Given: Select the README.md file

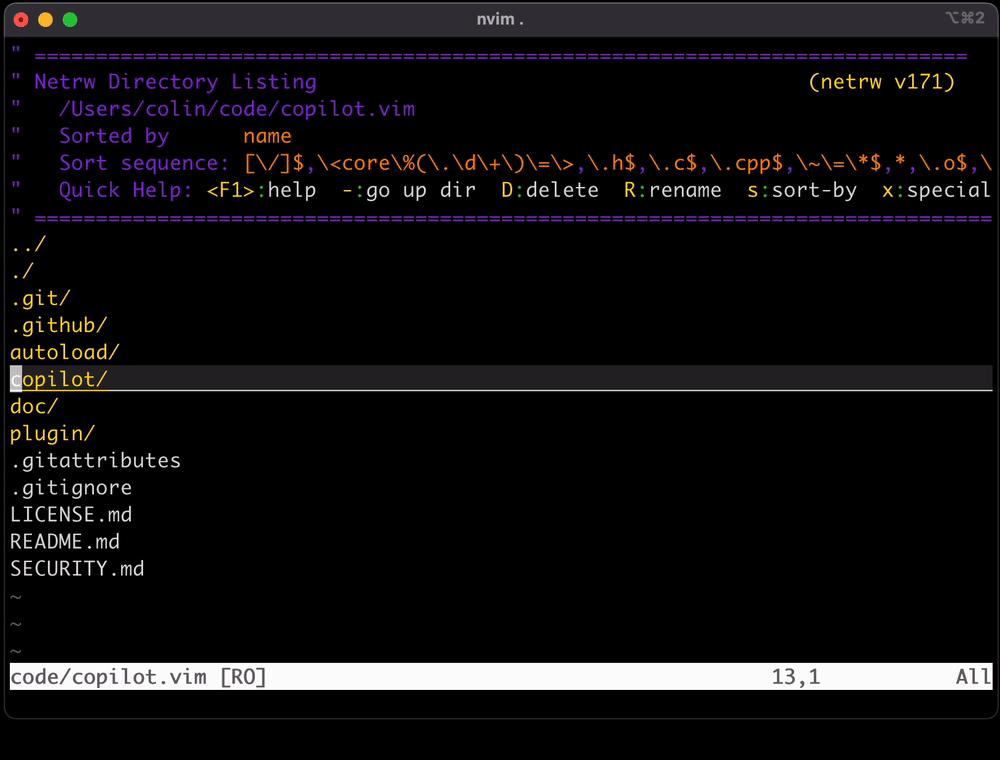Looking at the screenshot, I should (65, 541).
